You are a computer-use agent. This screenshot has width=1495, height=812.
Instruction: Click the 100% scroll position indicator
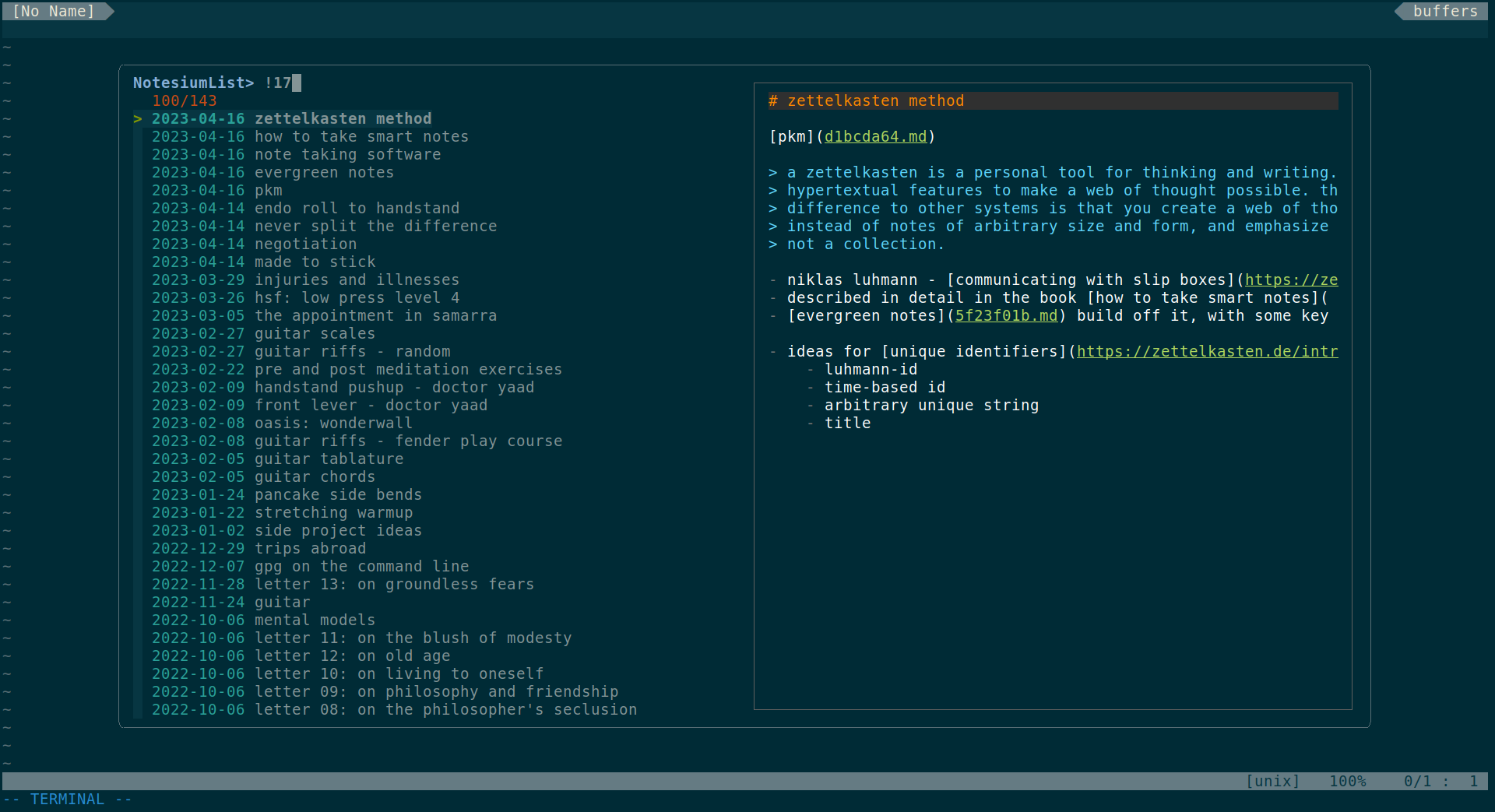coord(1349,781)
